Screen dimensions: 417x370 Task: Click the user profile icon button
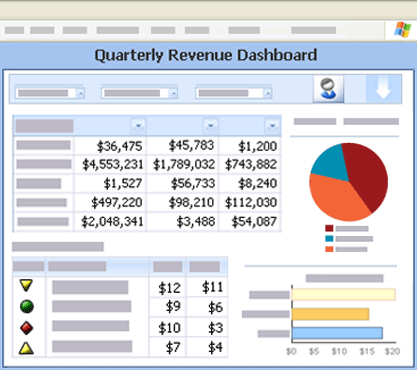coord(328,89)
